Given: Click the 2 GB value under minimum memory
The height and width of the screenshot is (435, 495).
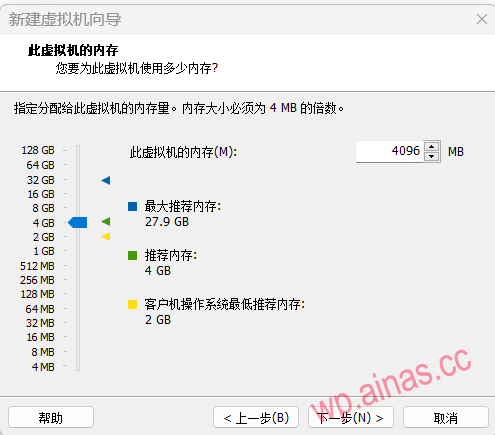Looking at the screenshot, I should [x=158, y=320].
